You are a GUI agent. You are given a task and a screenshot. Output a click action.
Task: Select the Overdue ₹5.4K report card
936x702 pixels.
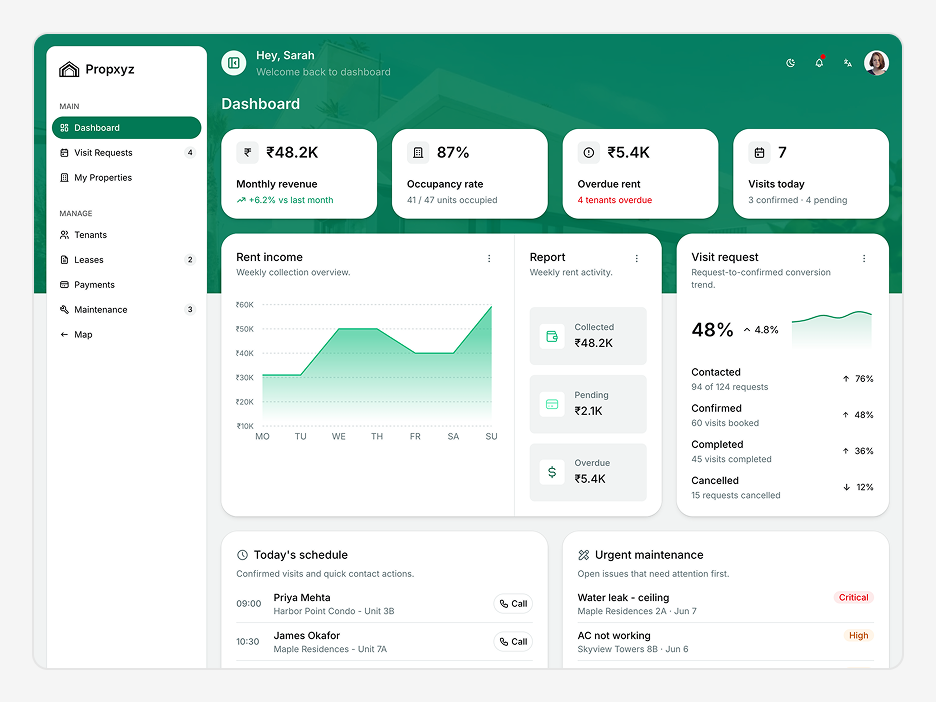(x=588, y=472)
